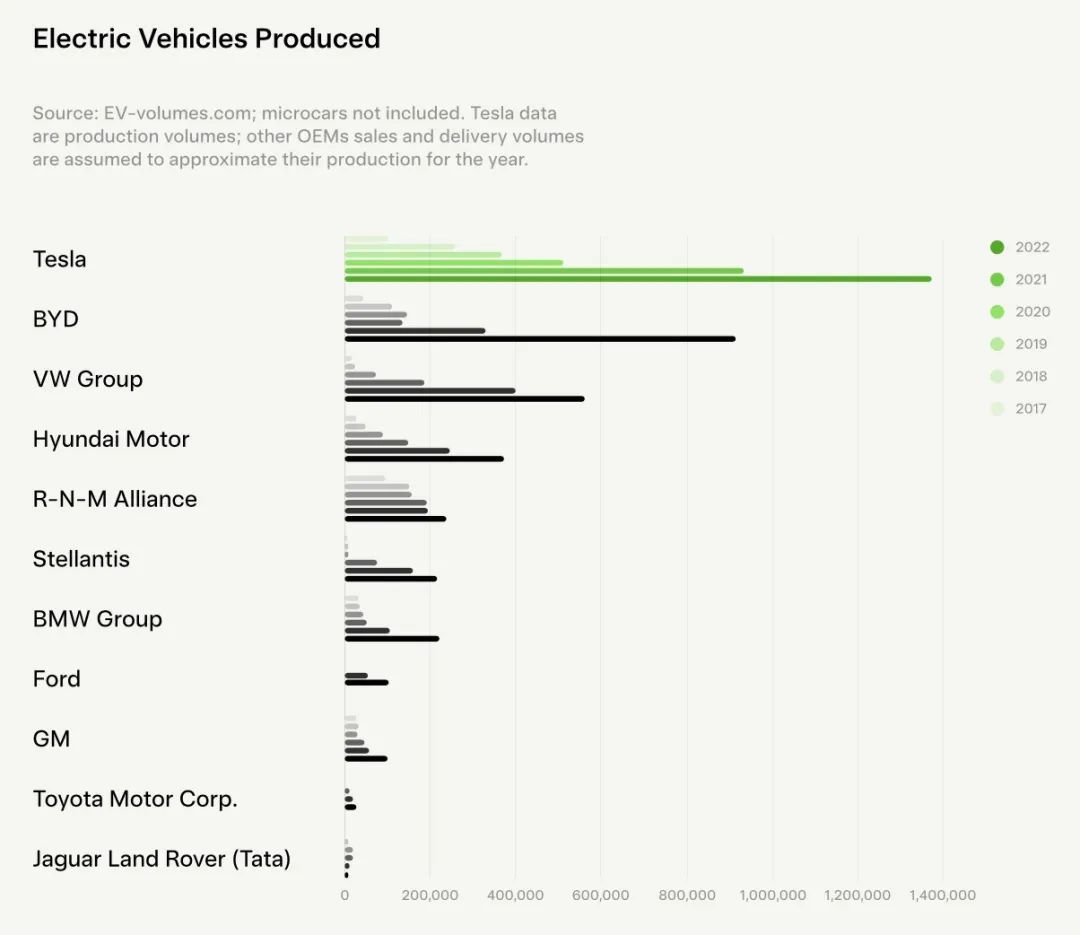
Task: Click the "400,000" x-axis tick label
Action: 515,895
